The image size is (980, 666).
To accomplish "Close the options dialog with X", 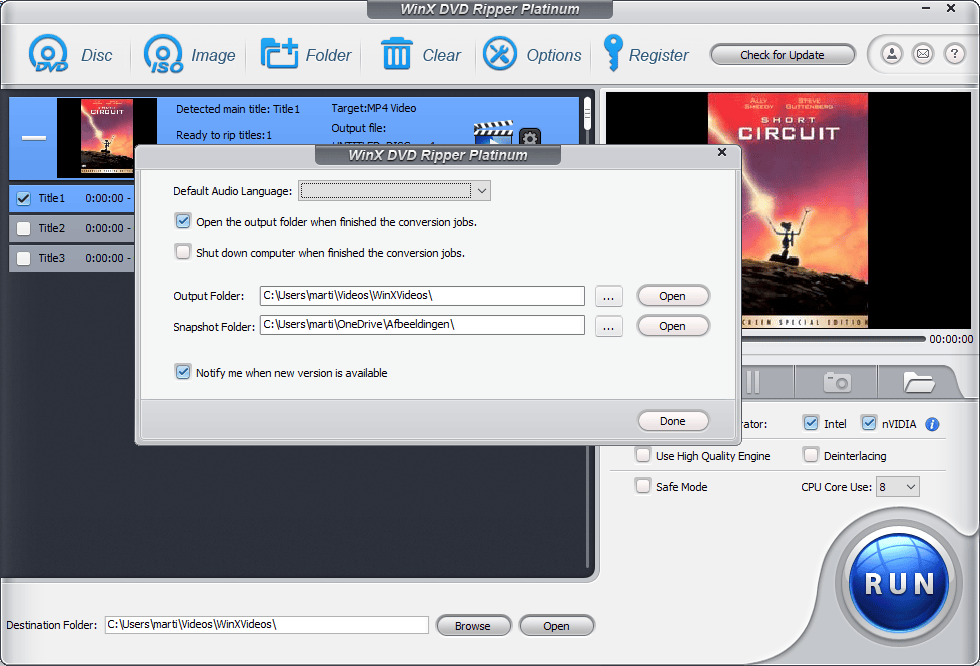I will (722, 152).
